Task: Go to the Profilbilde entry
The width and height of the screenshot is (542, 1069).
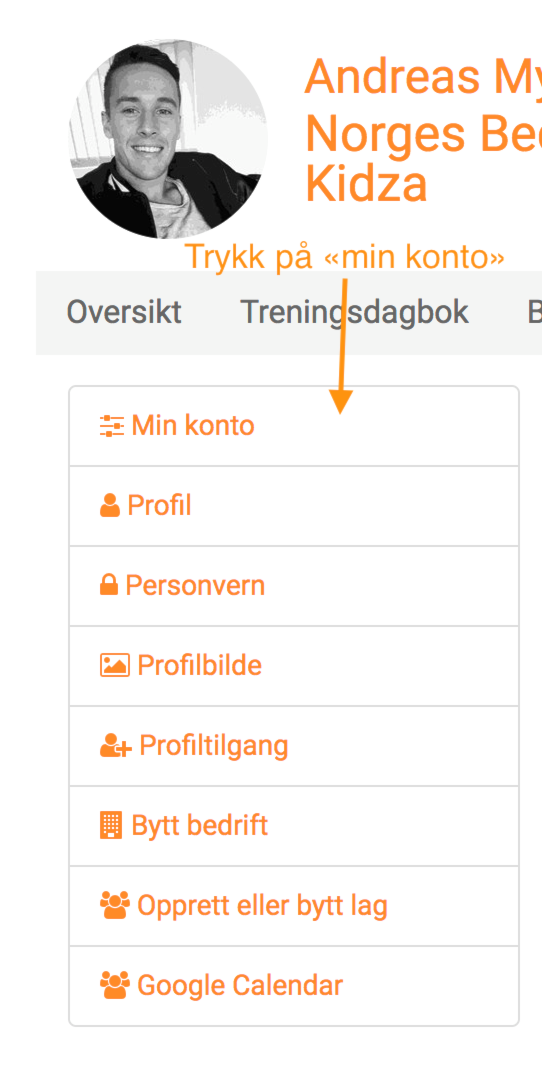Action: [x=294, y=665]
